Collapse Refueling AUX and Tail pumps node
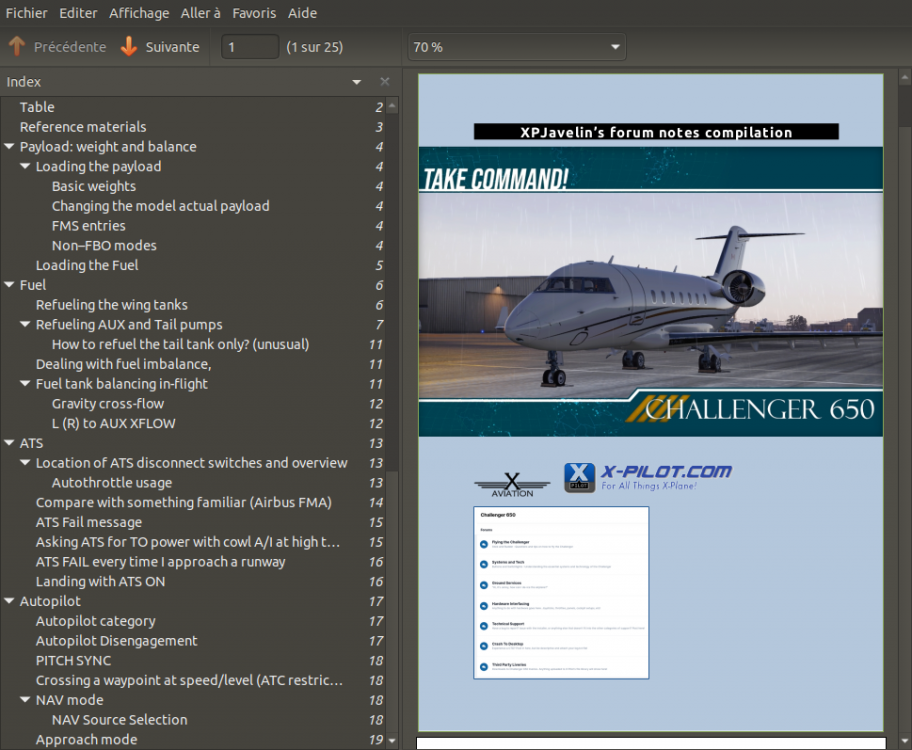This screenshot has width=912, height=750. [x=25, y=325]
